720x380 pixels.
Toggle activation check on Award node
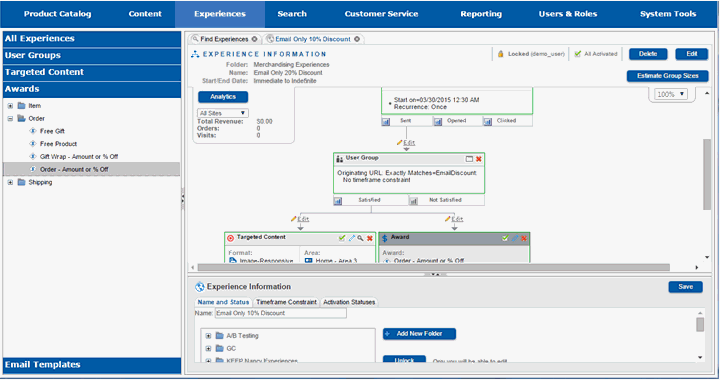click(x=505, y=238)
